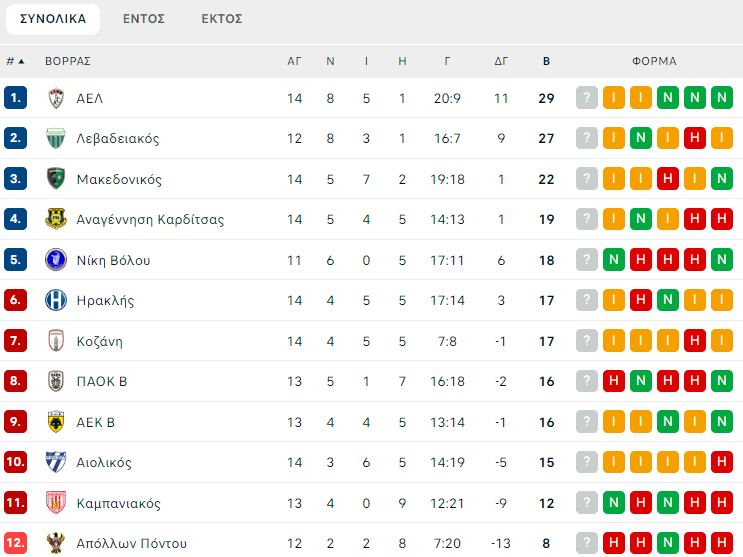
Task: Switch to the ΕΝΤΟΣ tab
Action: [144, 19]
